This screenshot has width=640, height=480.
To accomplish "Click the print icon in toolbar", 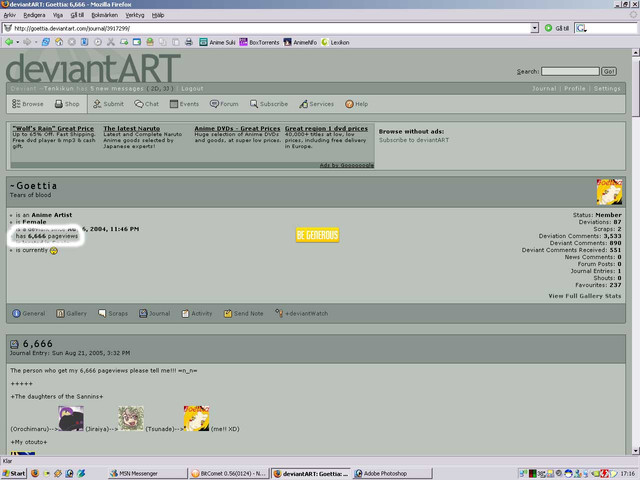I will point(189,42).
